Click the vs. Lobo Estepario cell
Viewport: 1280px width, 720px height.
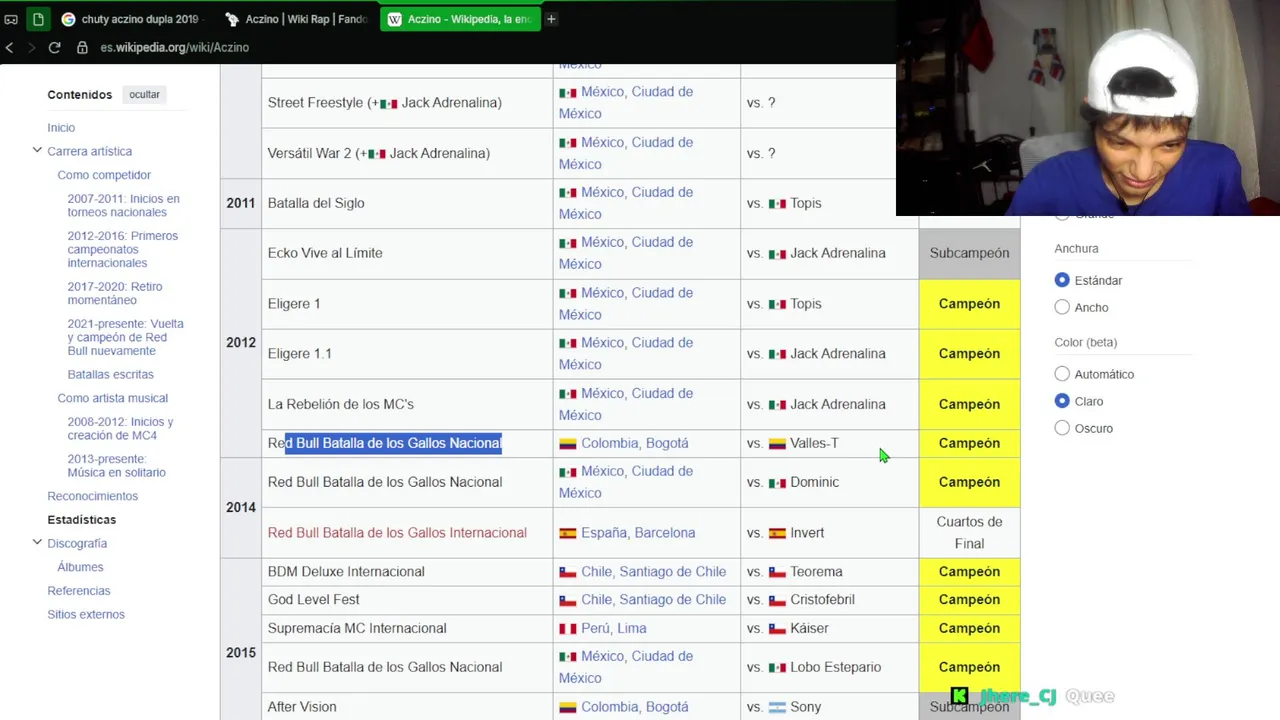[829, 667]
